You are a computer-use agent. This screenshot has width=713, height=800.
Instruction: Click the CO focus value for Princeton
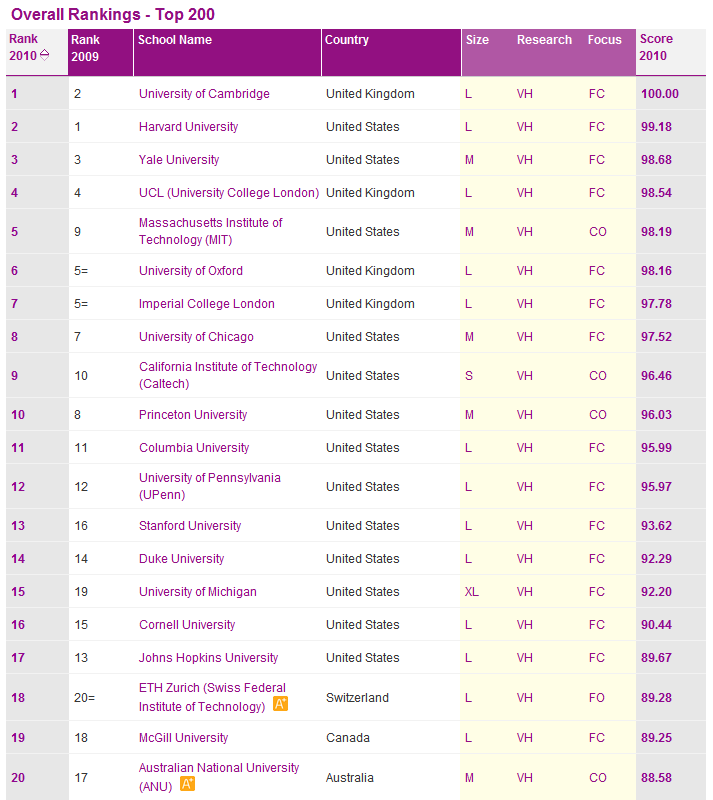[x=598, y=415]
